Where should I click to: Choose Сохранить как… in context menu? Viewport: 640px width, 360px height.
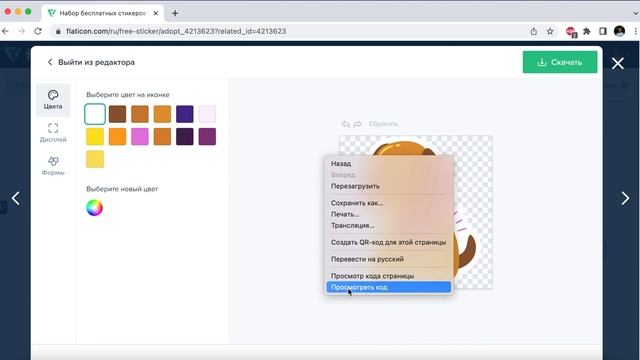click(389, 203)
